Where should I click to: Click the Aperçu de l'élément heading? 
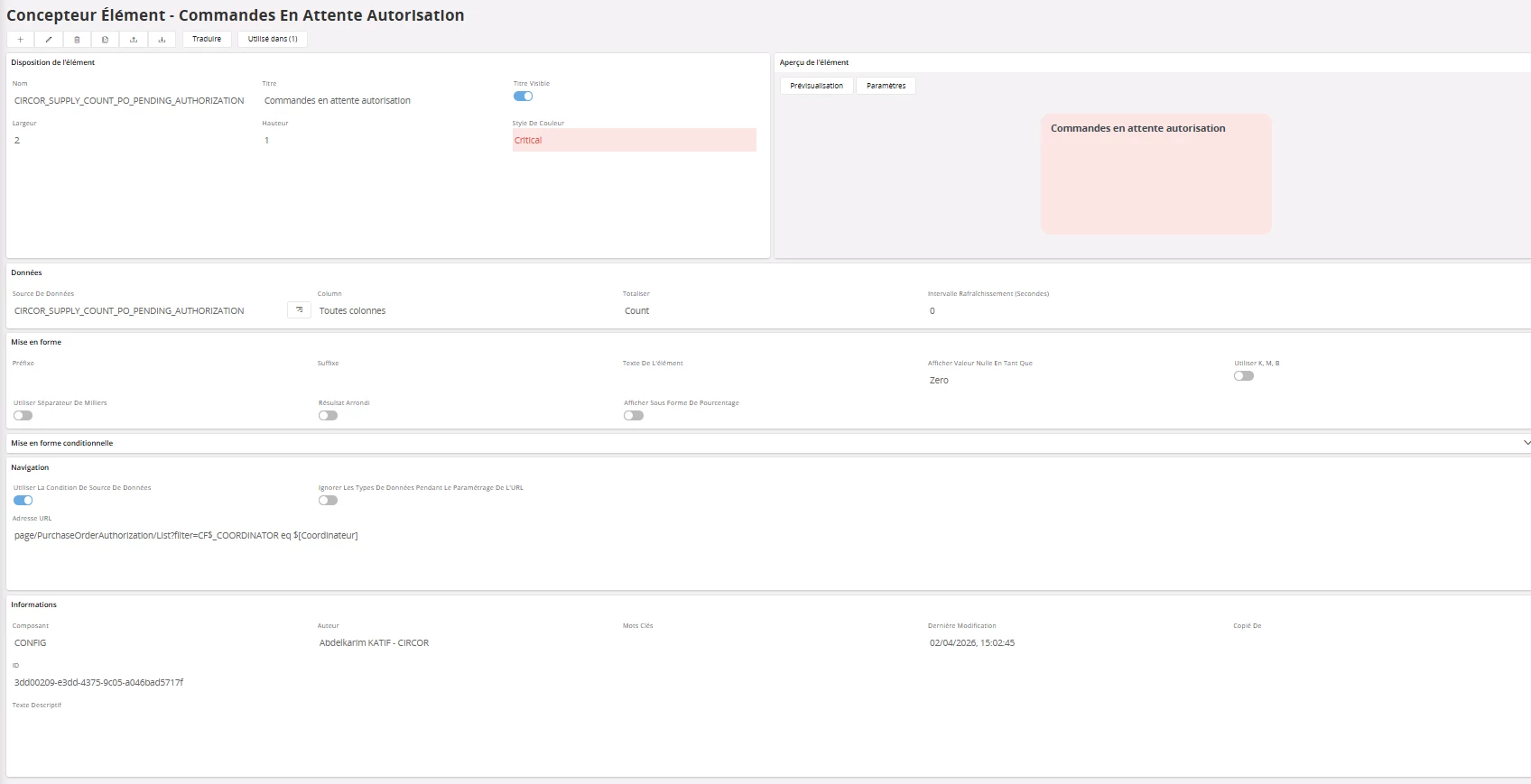pos(814,62)
